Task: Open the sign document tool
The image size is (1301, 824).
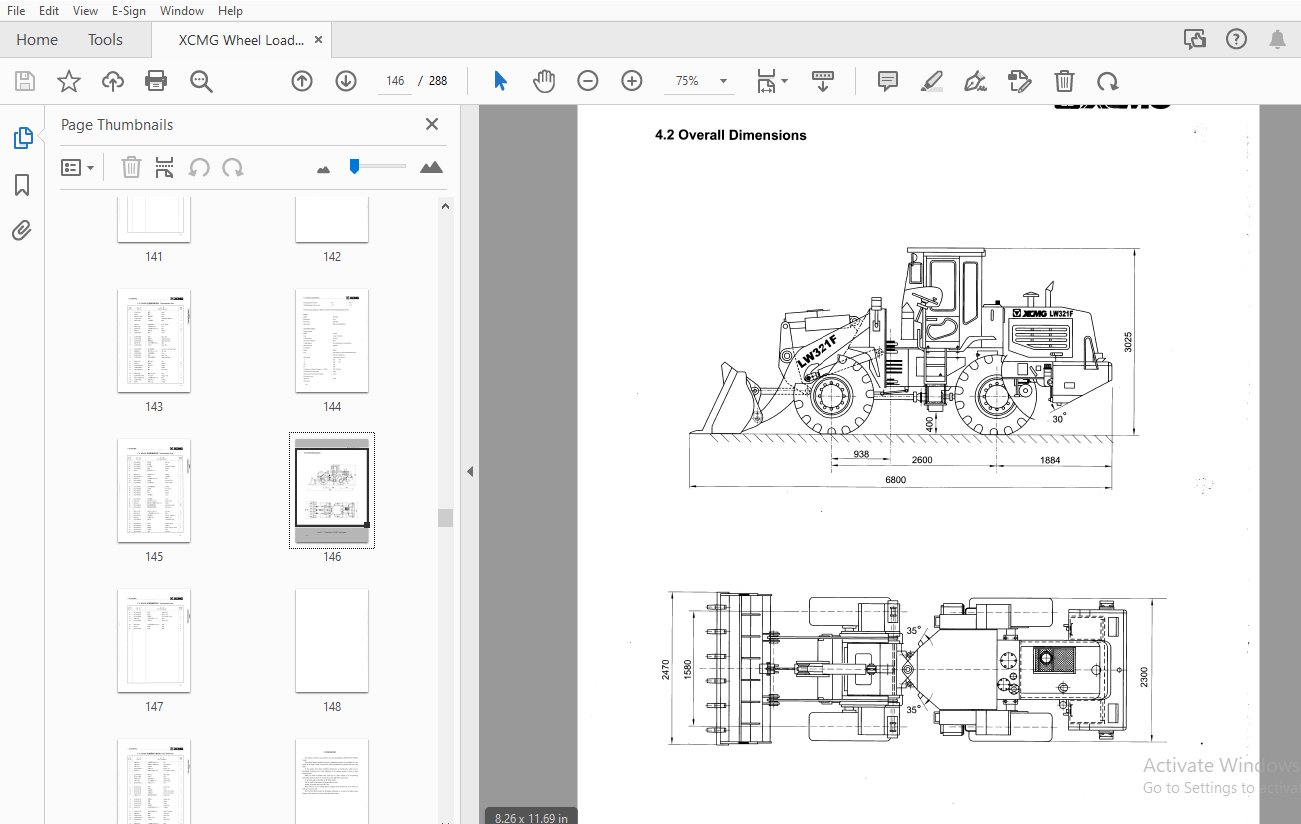Action: coord(976,81)
